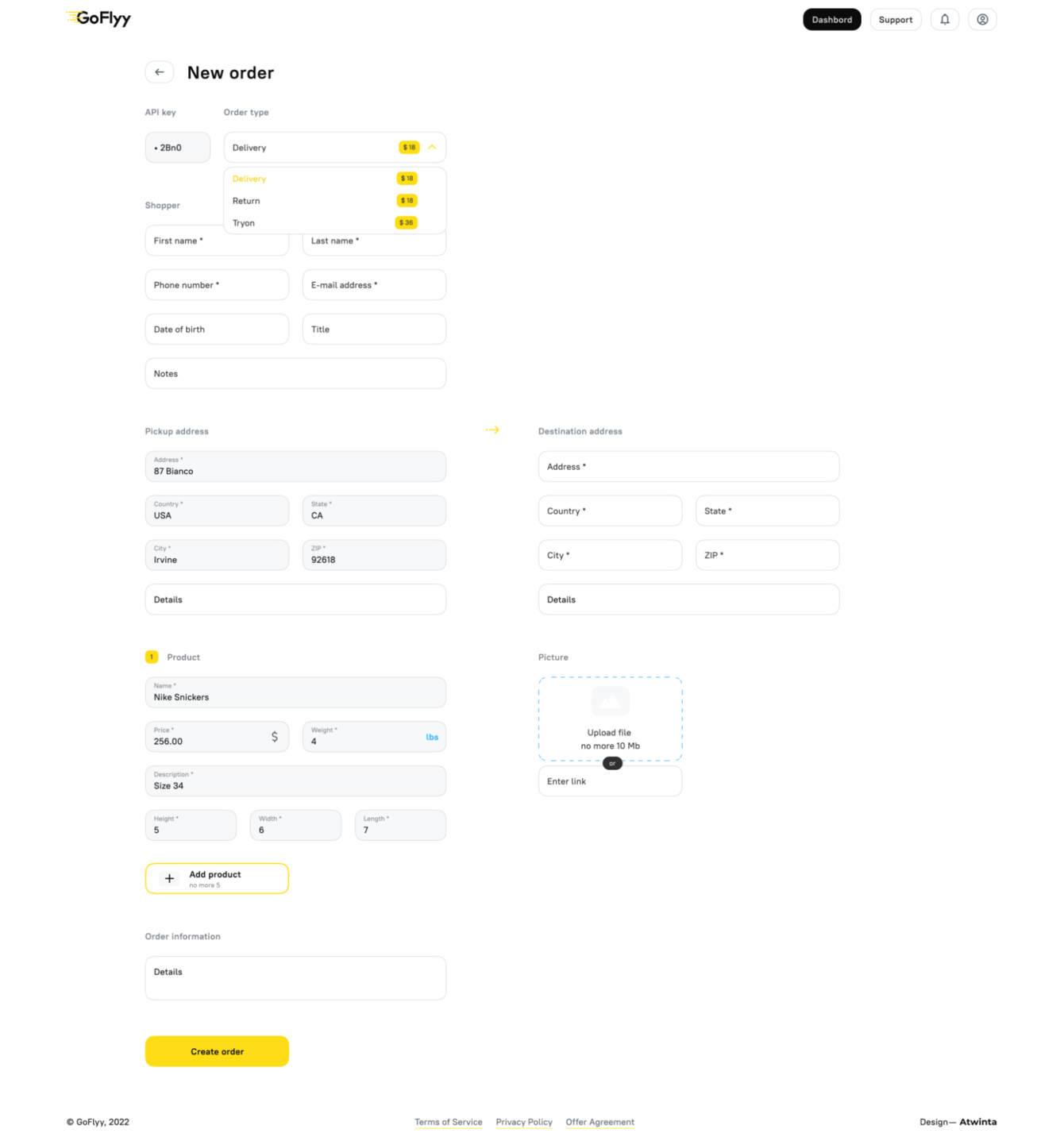The width and height of the screenshot is (1064, 1141).
Task: Click the image upload placeholder icon
Action: pos(610,701)
